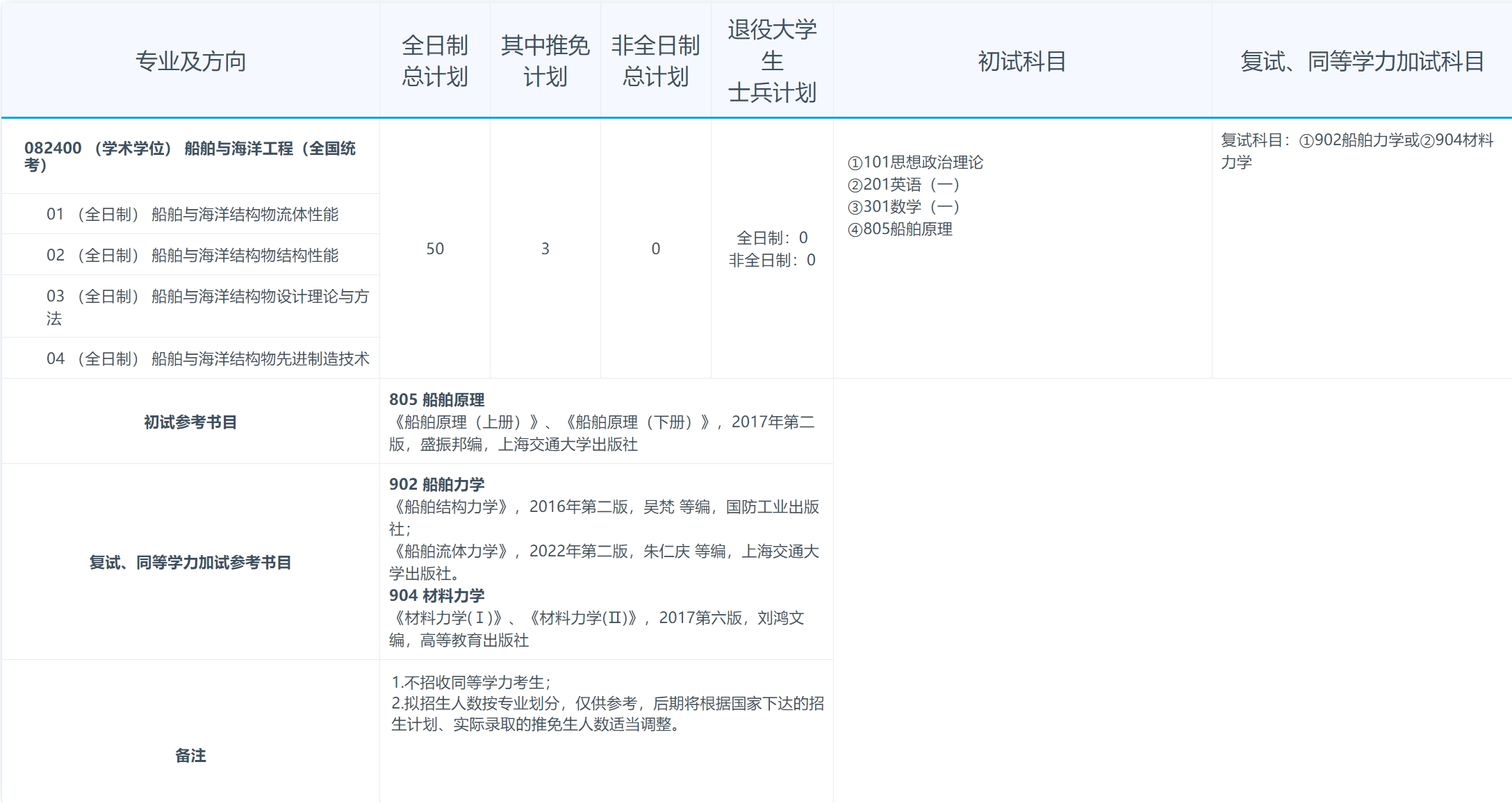The width and height of the screenshot is (1512, 803).
Task: Click the full-time plan value 50
Action: 435,249
